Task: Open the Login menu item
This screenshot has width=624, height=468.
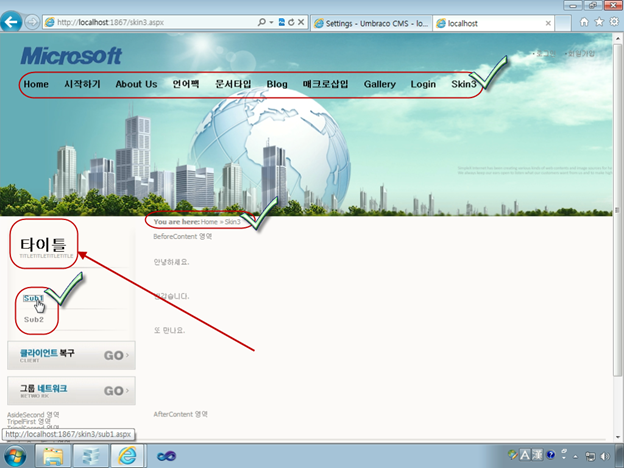Action: pos(423,84)
